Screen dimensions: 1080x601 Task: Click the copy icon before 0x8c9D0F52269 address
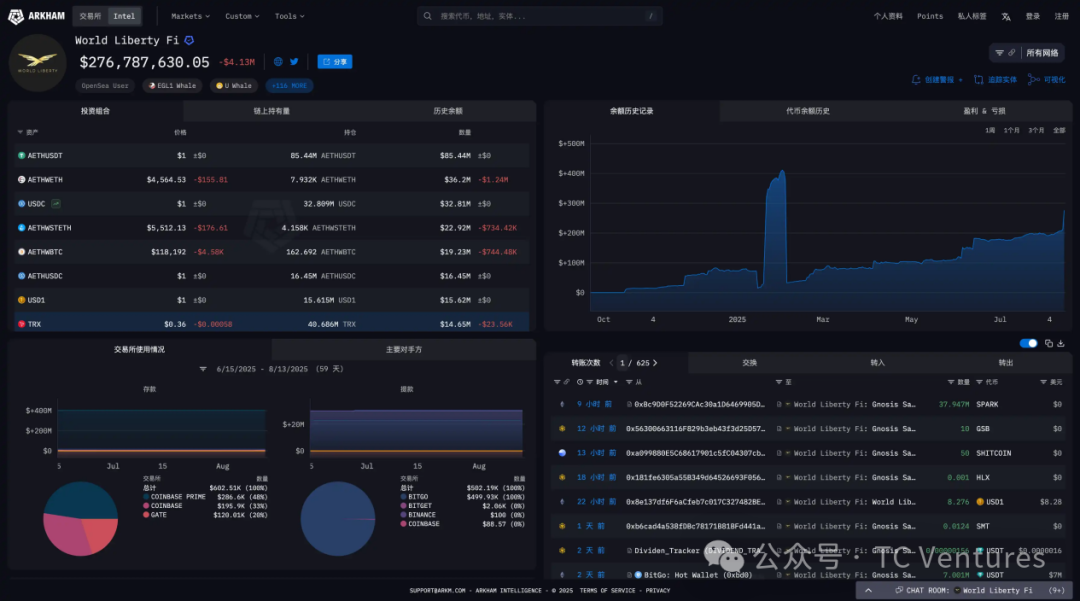(x=630, y=405)
